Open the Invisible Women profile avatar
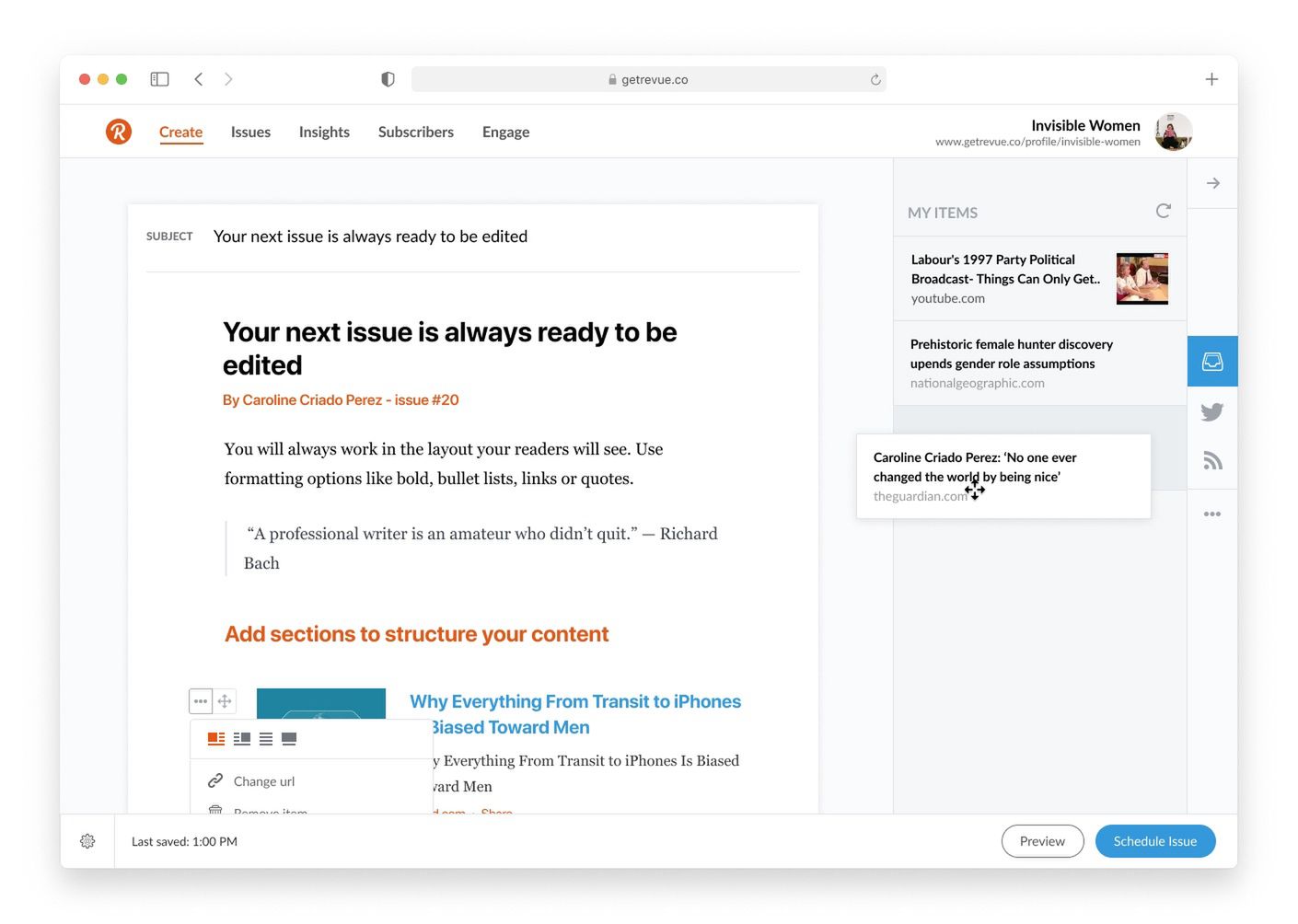The image size is (1298, 924). [x=1174, y=132]
